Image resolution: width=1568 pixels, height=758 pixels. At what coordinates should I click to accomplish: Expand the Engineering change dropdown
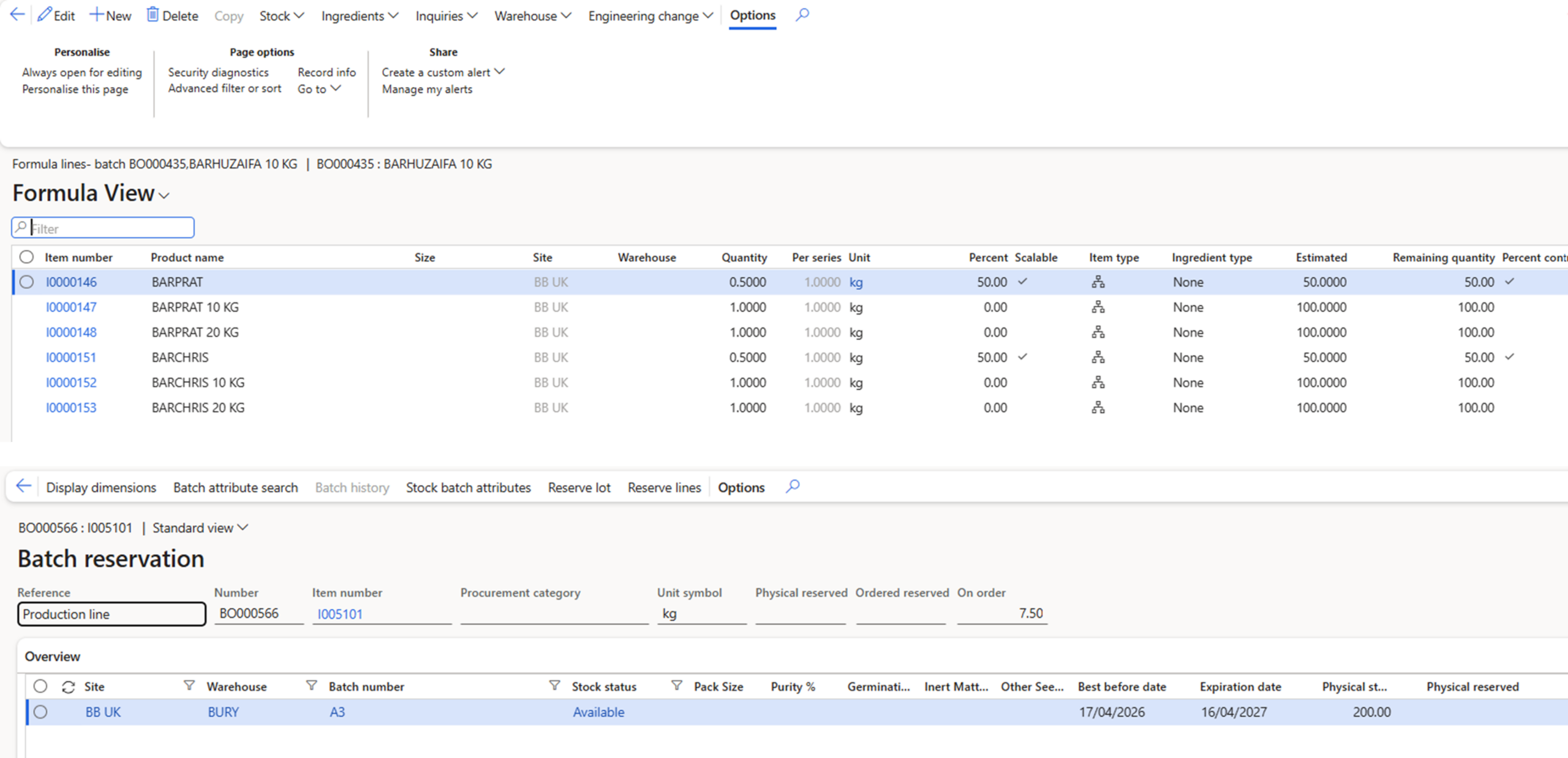(650, 16)
